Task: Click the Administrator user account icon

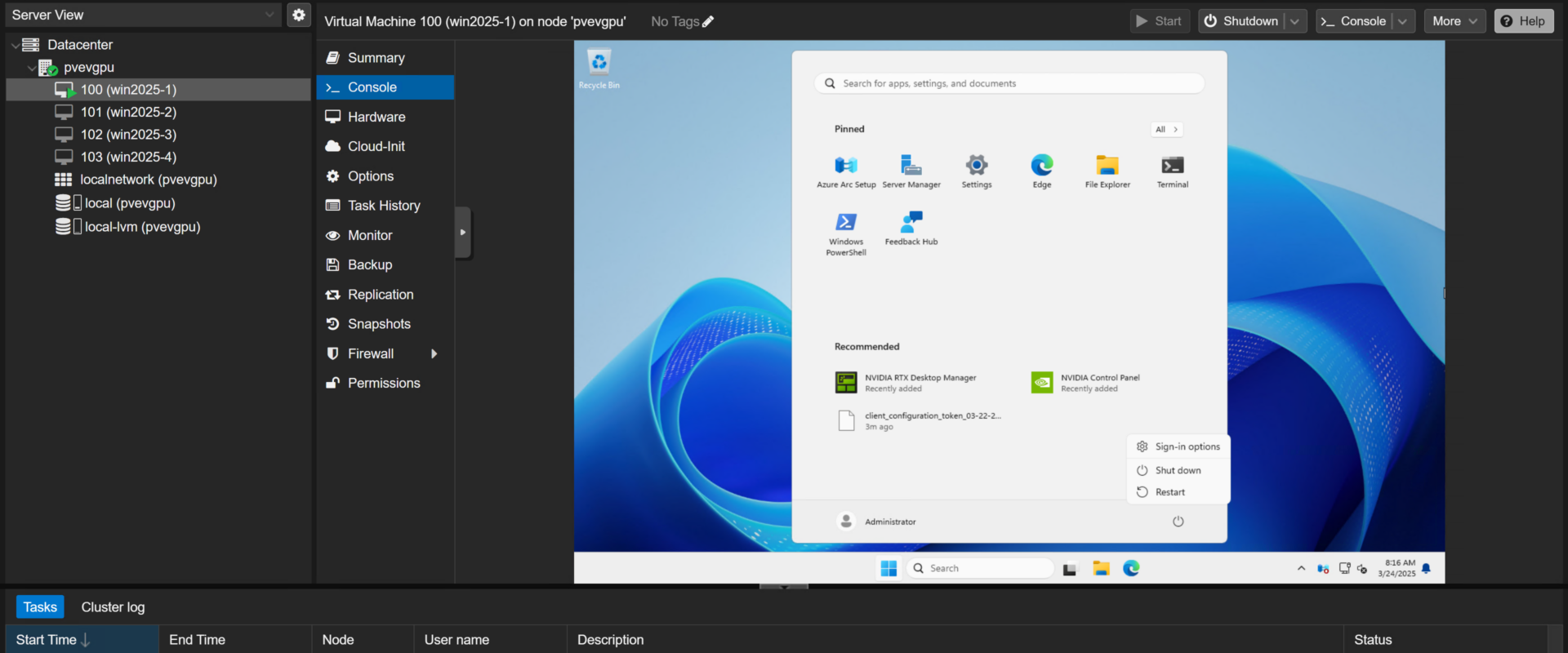Action: pyautogui.click(x=846, y=521)
